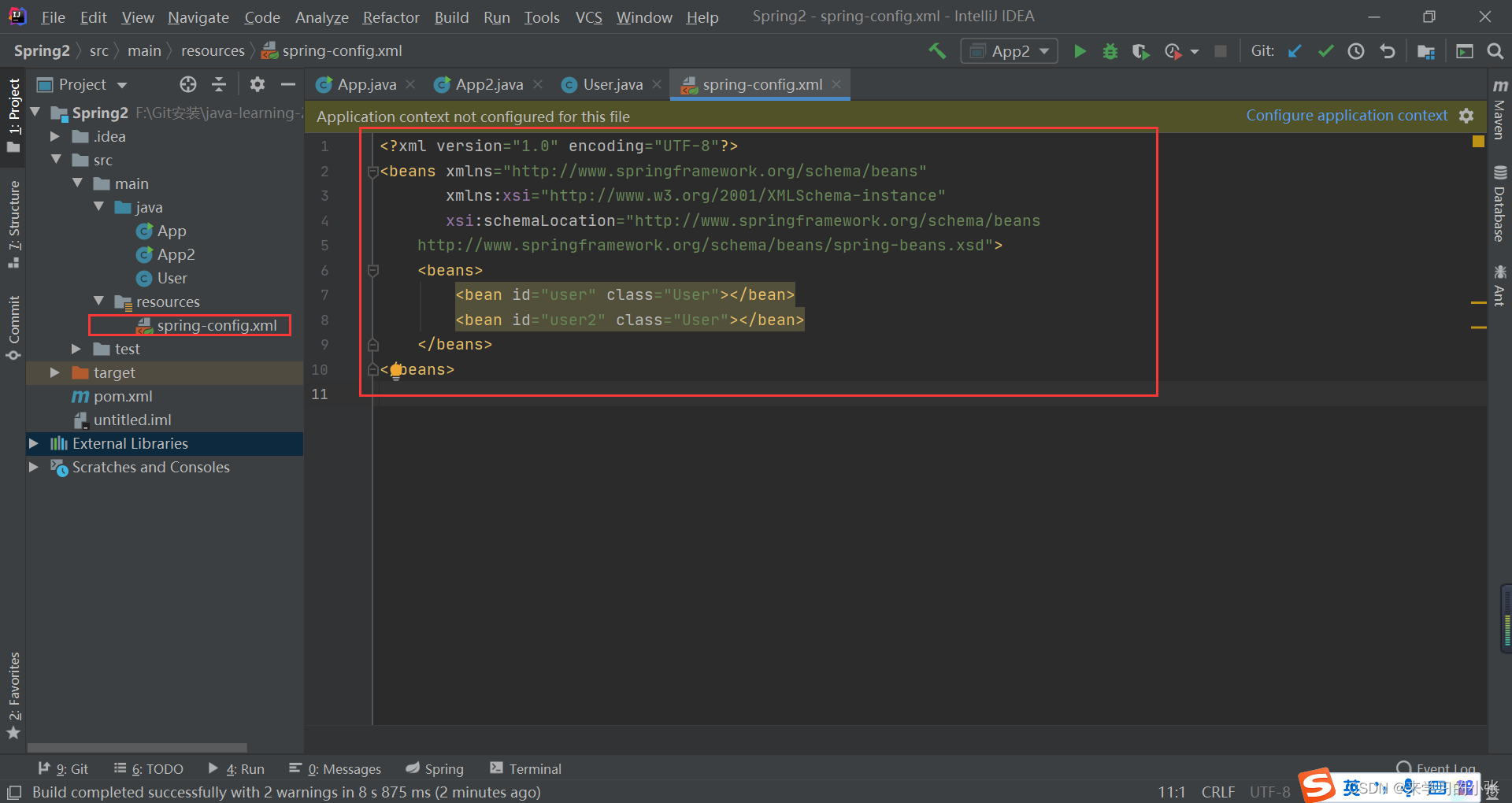Collapse the src folder
Image resolution: width=1512 pixels, height=803 pixels.
[x=56, y=160]
